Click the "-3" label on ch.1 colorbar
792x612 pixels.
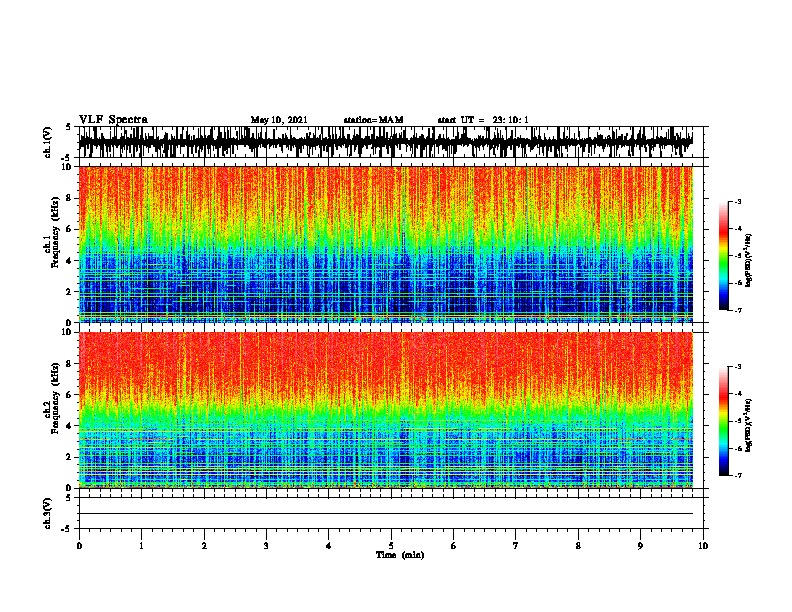738,202
